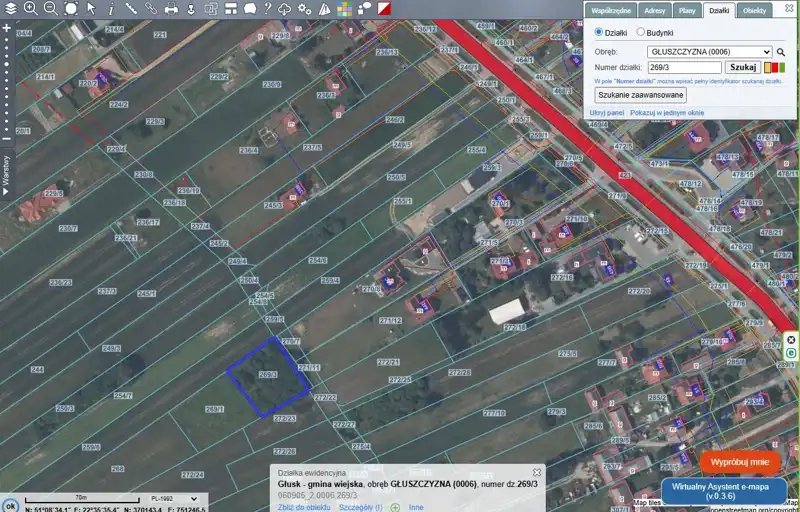
Task: Open the Obręb GŁUSZCZYZNA dropdown
Action: click(x=710, y=51)
